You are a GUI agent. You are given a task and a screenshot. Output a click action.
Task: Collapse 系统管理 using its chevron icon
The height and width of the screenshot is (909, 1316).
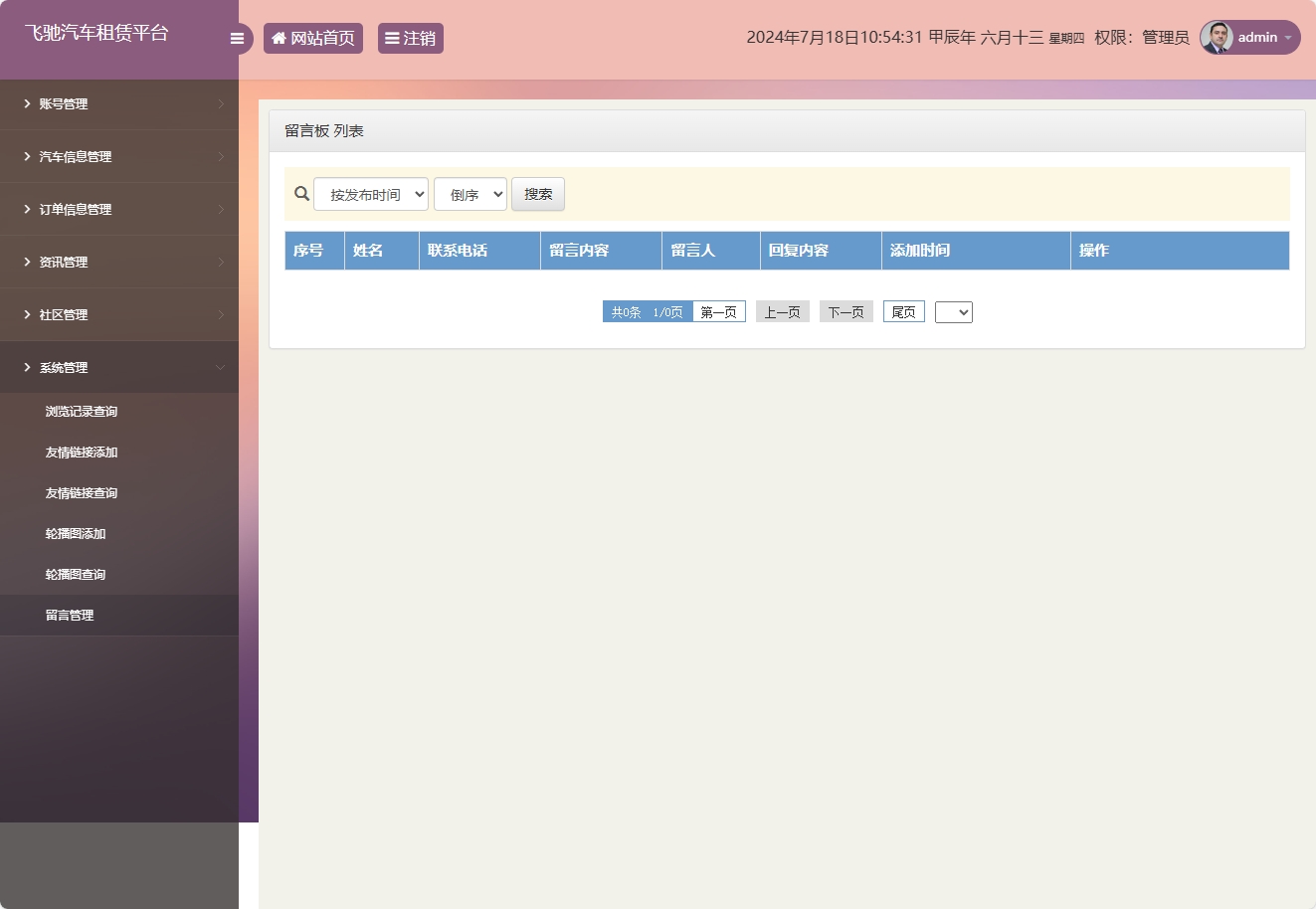(220, 367)
